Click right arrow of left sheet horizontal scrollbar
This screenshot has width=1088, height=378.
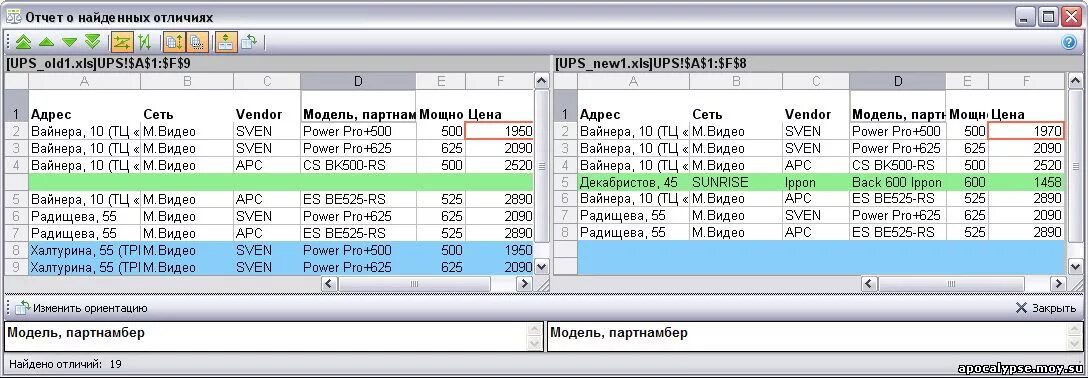[525, 284]
